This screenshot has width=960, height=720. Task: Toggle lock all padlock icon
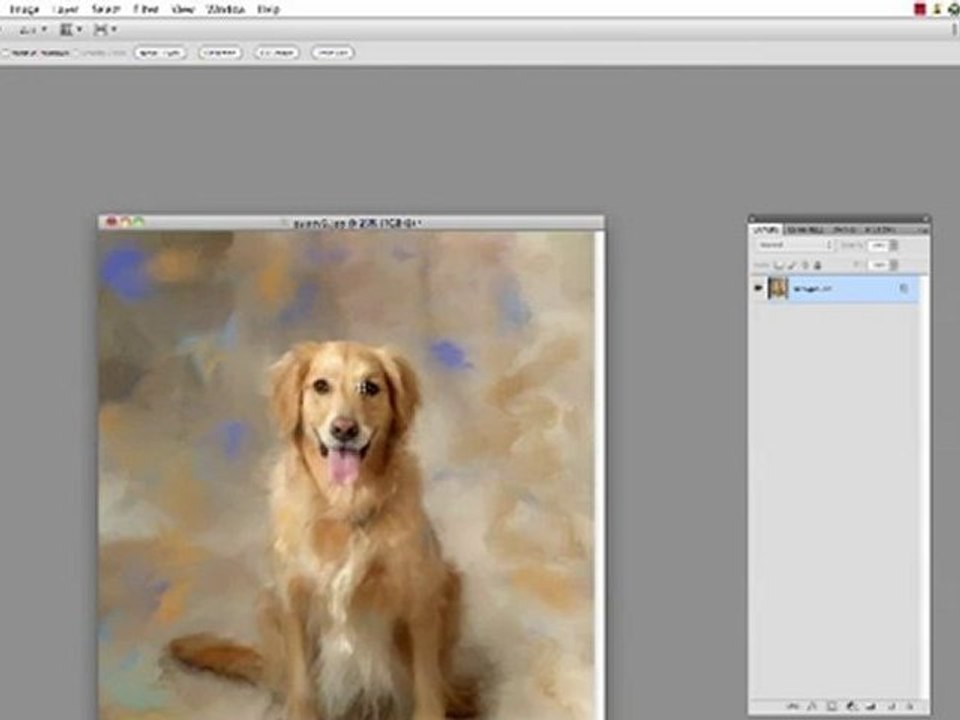tap(817, 265)
